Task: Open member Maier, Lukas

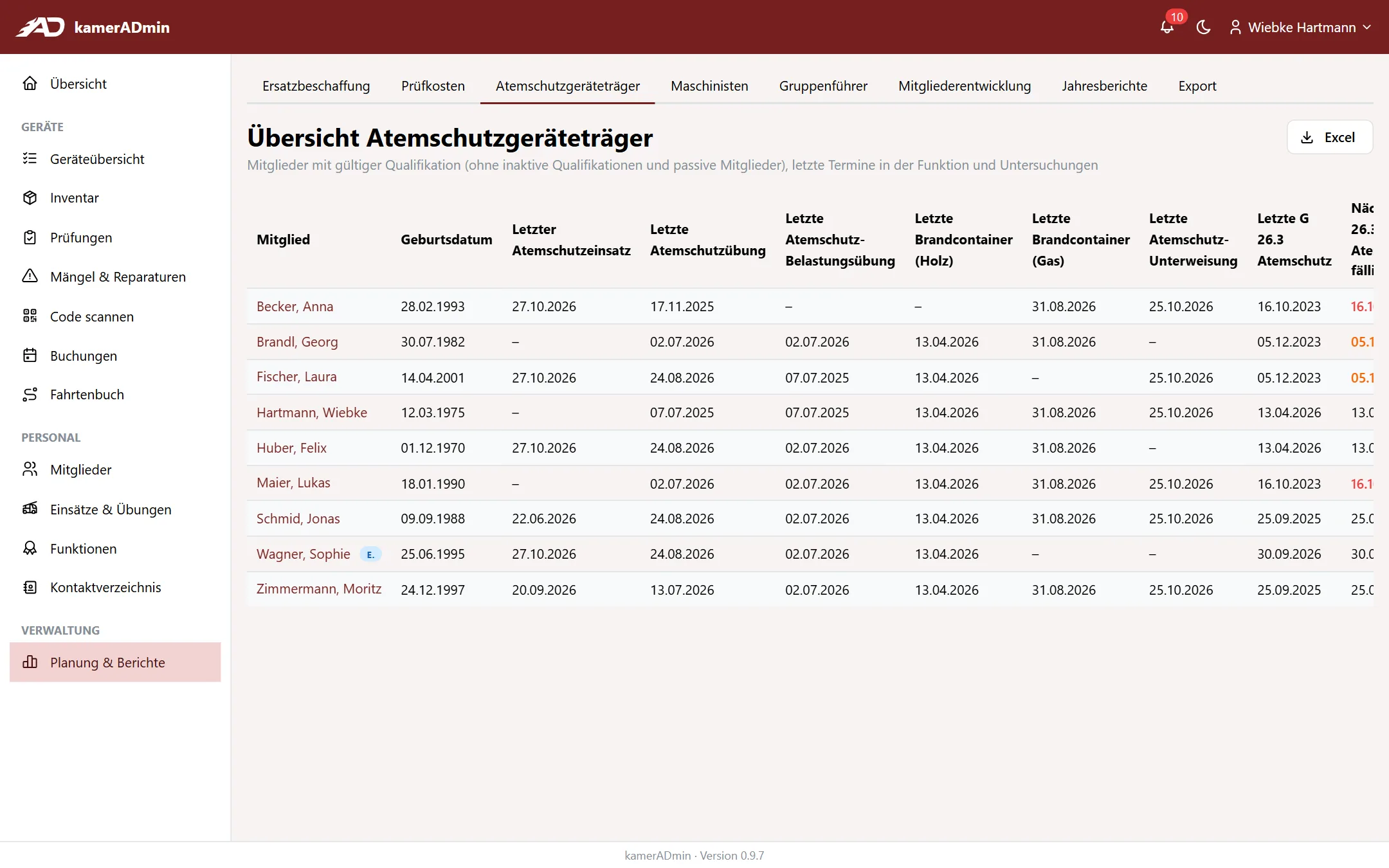Action: pyautogui.click(x=293, y=483)
